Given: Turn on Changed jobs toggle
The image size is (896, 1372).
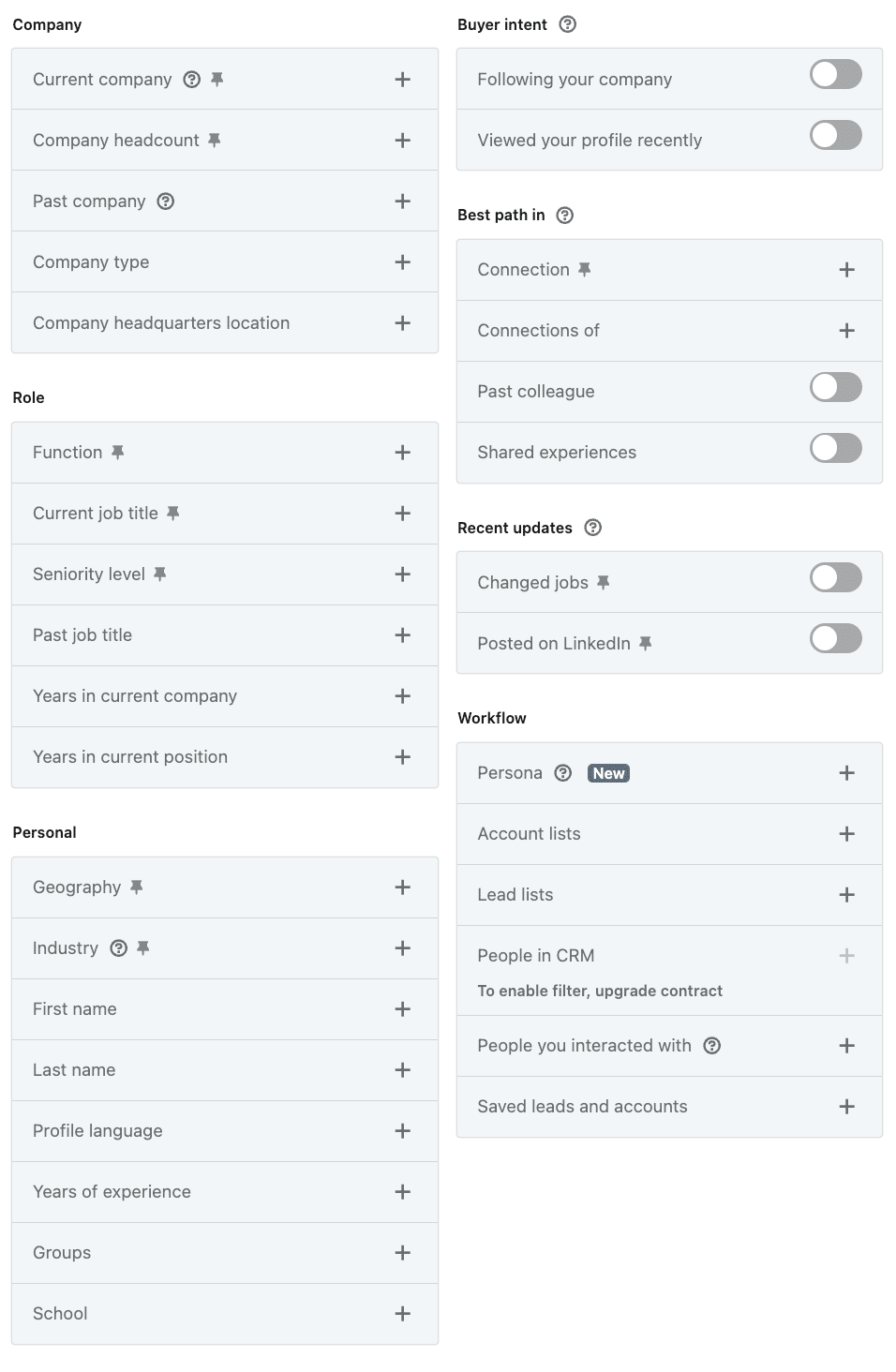Looking at the screenshot, I should click(x=835, y=578).
